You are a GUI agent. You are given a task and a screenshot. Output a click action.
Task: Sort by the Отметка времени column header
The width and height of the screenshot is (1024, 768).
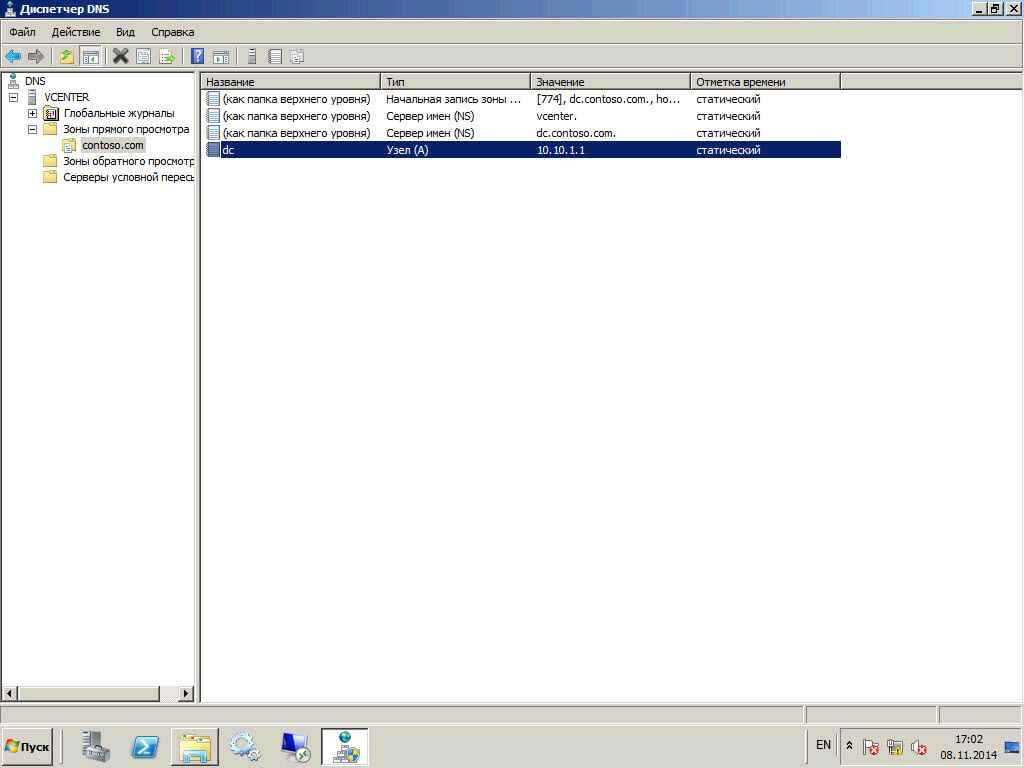pyautogui.click(x=765, y=82)
